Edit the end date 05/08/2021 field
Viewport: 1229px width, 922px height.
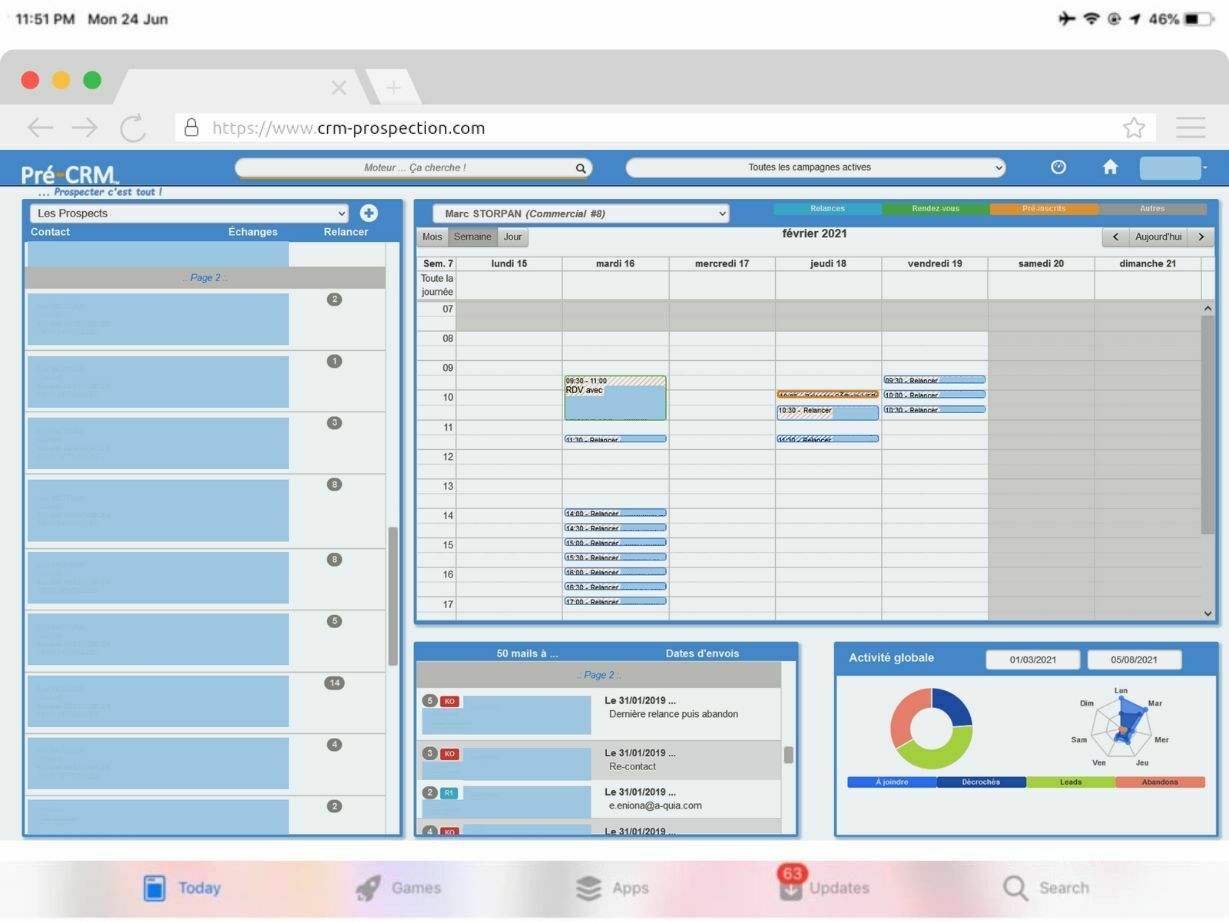click(x=1134, y=660)
